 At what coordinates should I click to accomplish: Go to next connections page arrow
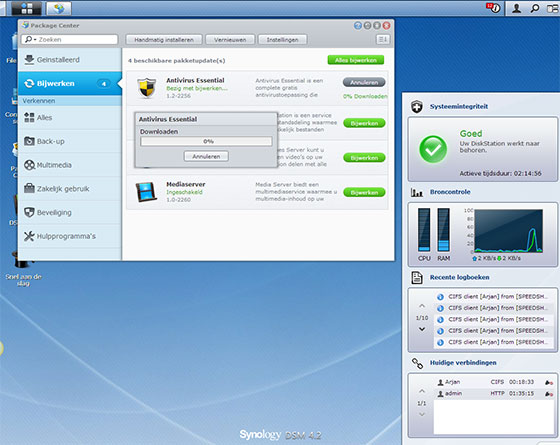tap(422, 414)
